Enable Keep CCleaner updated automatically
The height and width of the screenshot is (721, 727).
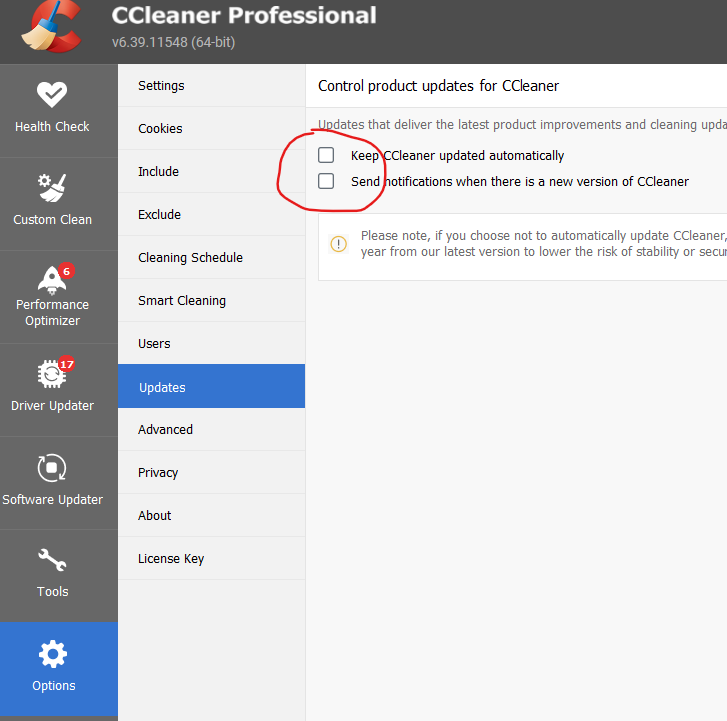tap(326, 155)
